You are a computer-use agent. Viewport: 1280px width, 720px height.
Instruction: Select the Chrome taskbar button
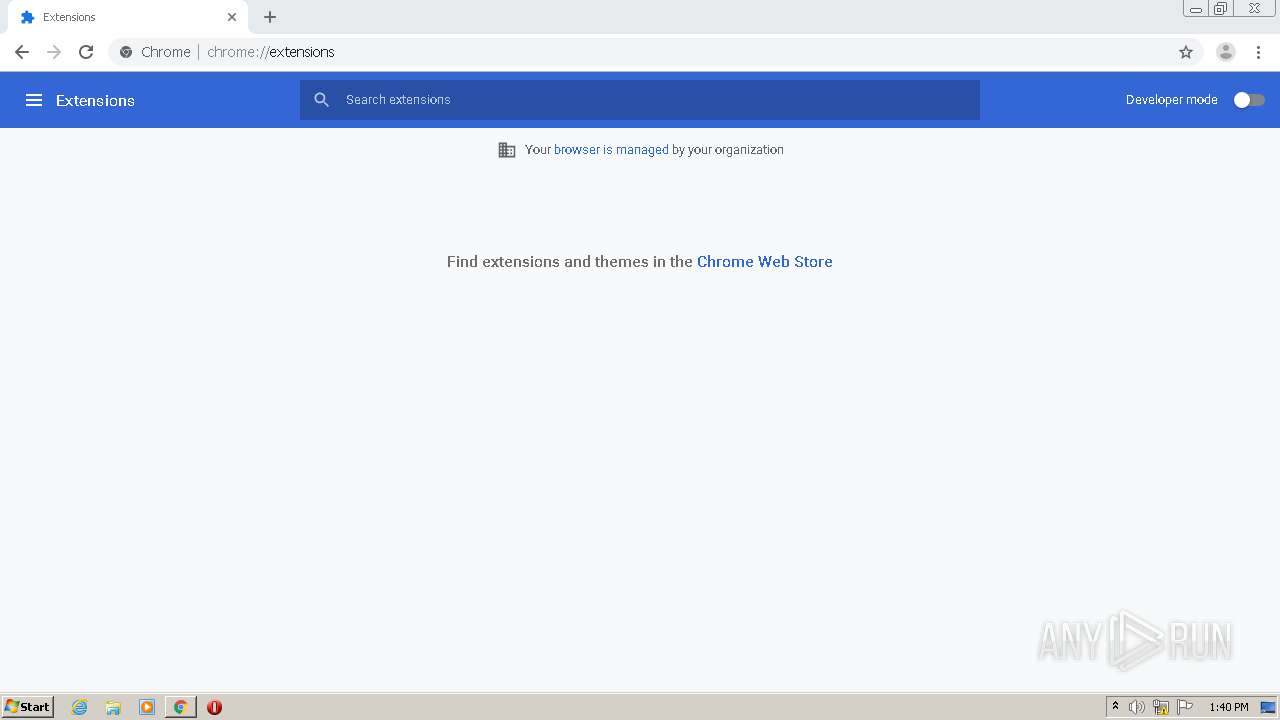(x=181, y=707)
